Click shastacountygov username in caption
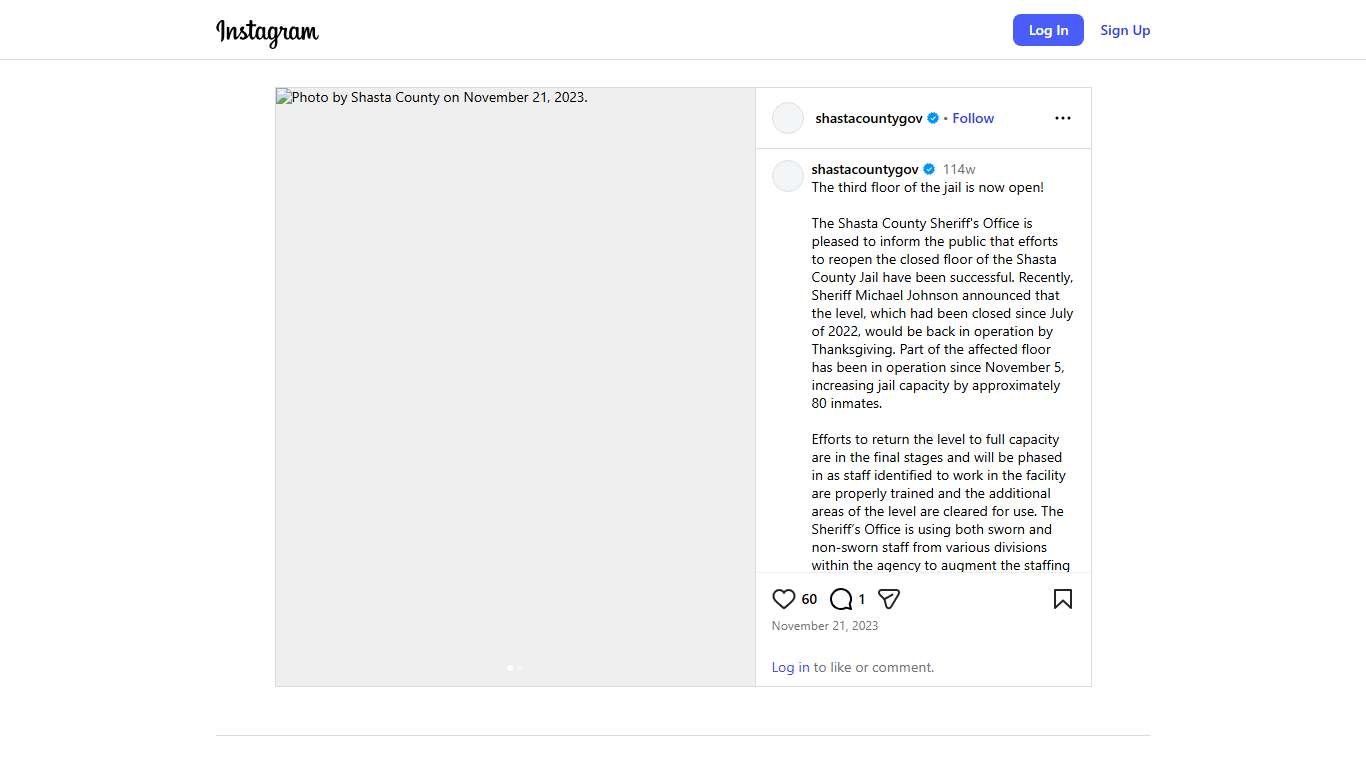Image resolution: width=1366 pixels, height=768 pixels. pyautogui.click(x=864, y=169)
